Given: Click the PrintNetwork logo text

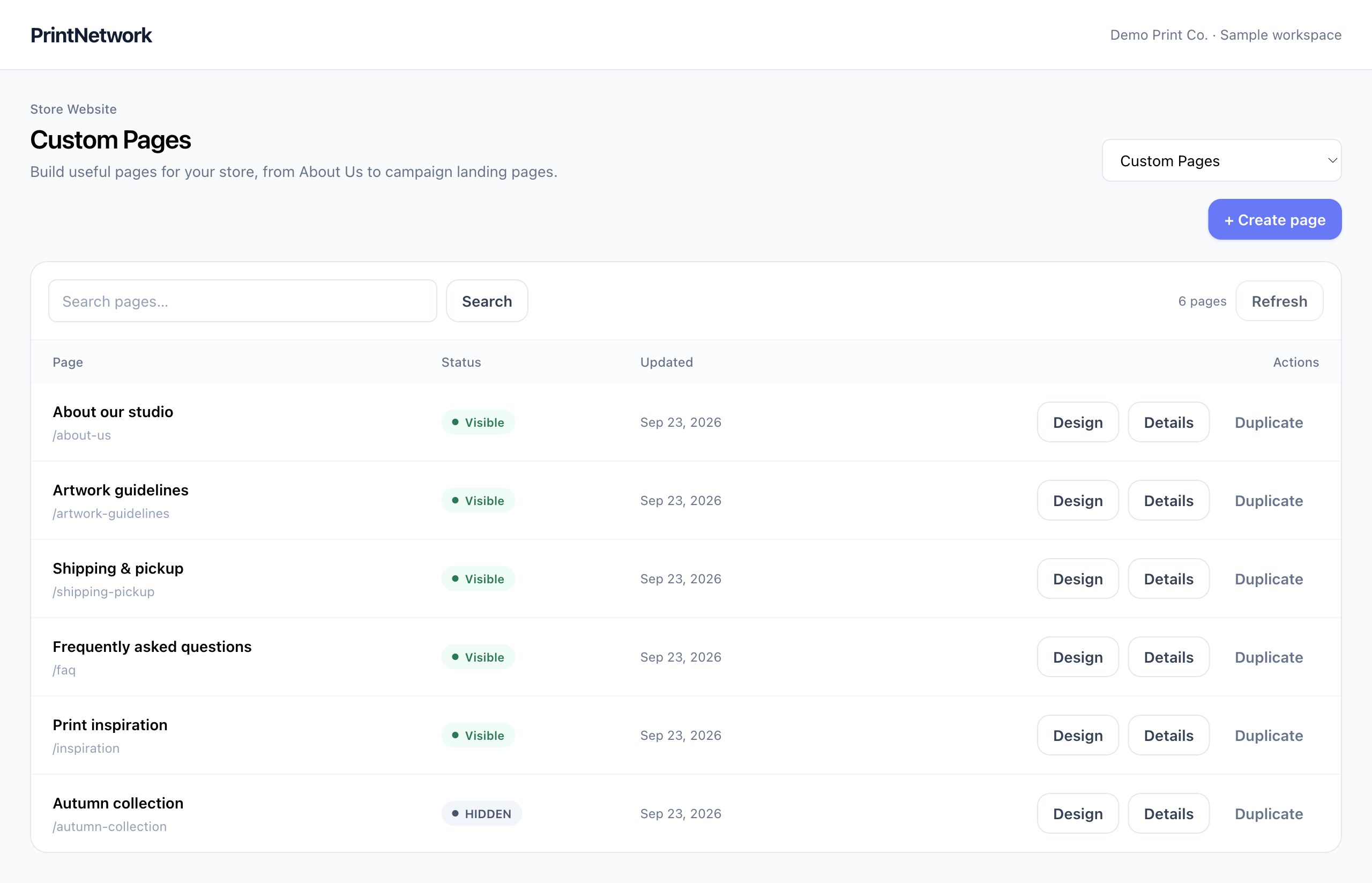Looking at the screenshot, I should (91, 35).
